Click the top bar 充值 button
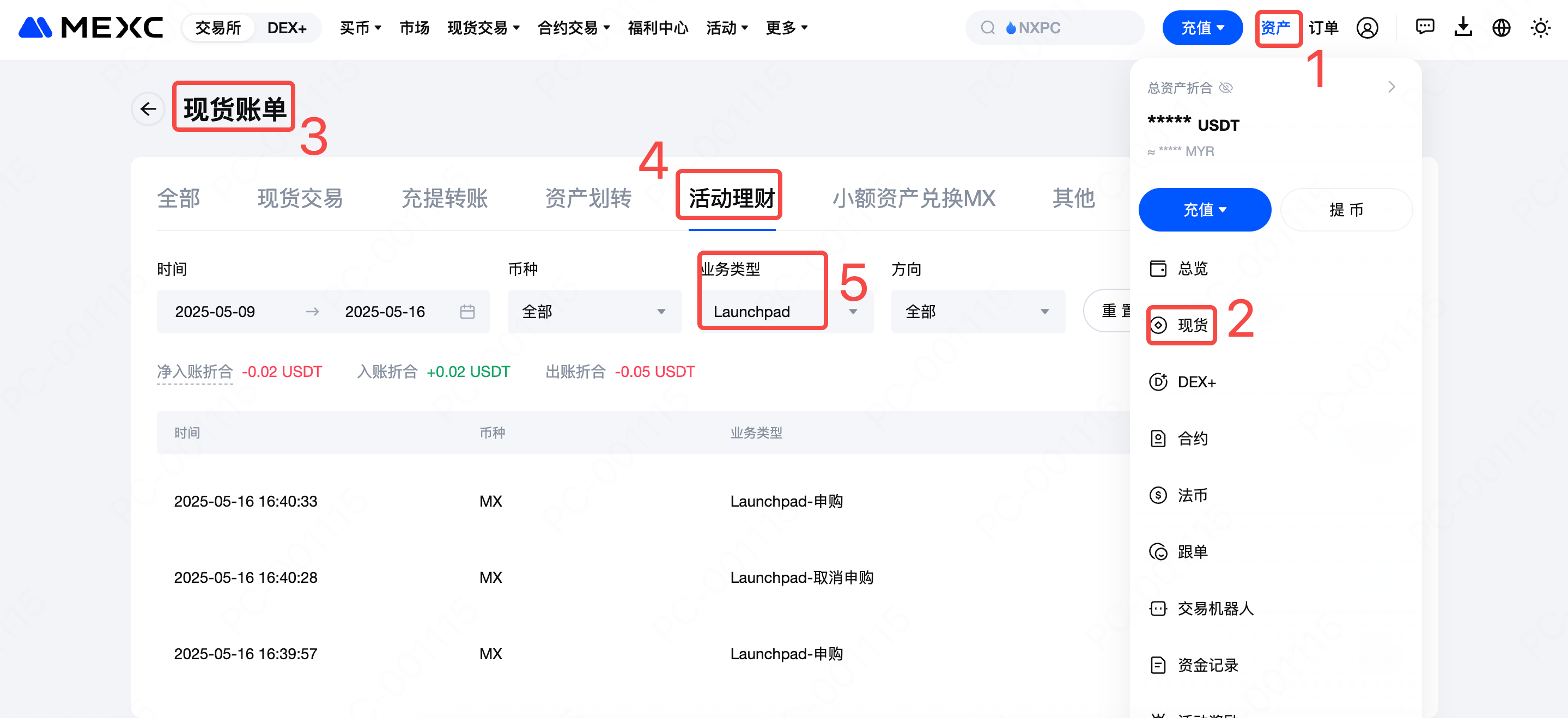Screen dimensions: 1568x718 pyautogui.click(x=1202, y=28)
